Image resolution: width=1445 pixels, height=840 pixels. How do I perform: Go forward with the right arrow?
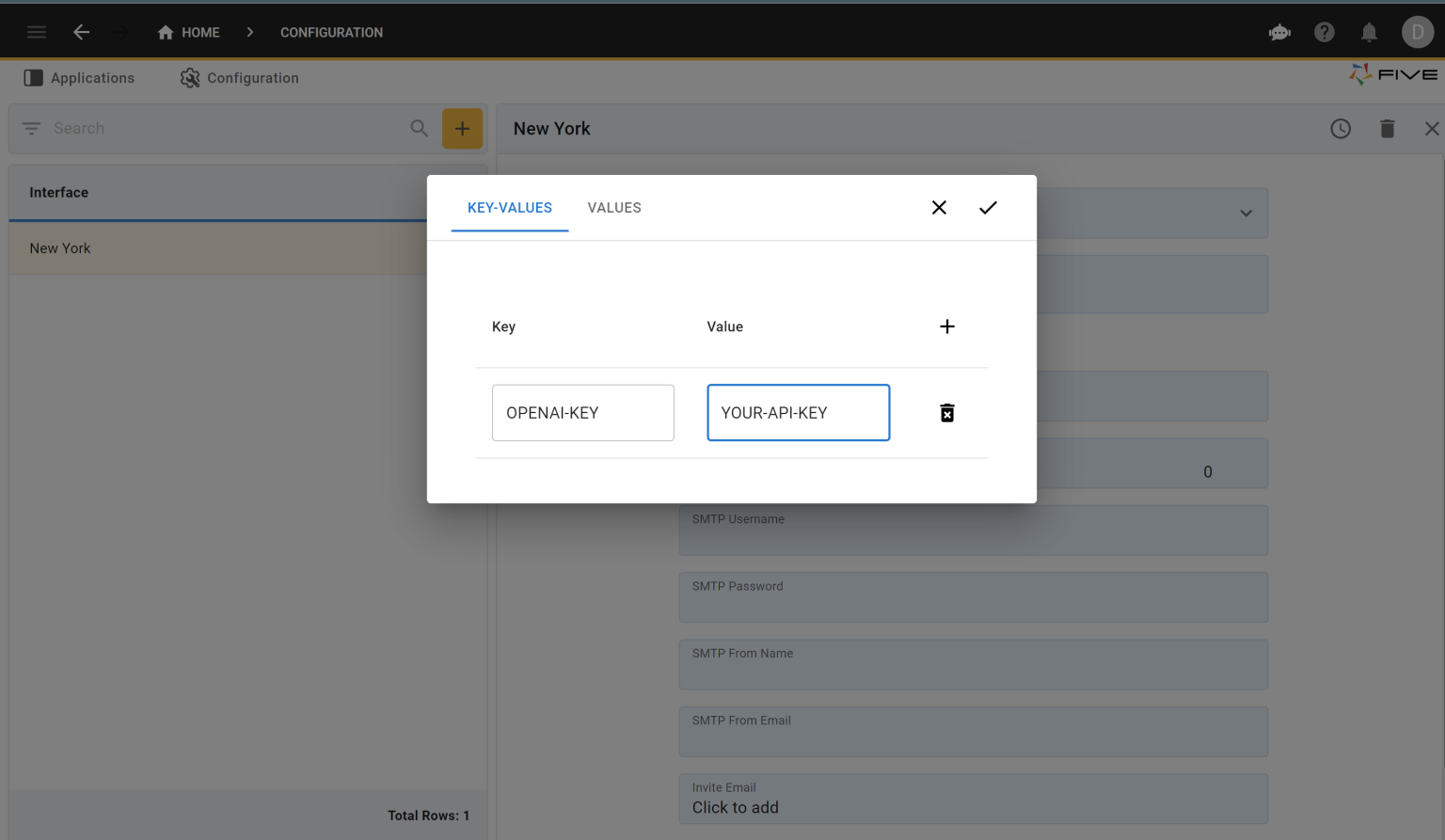[x=121, y=32]
